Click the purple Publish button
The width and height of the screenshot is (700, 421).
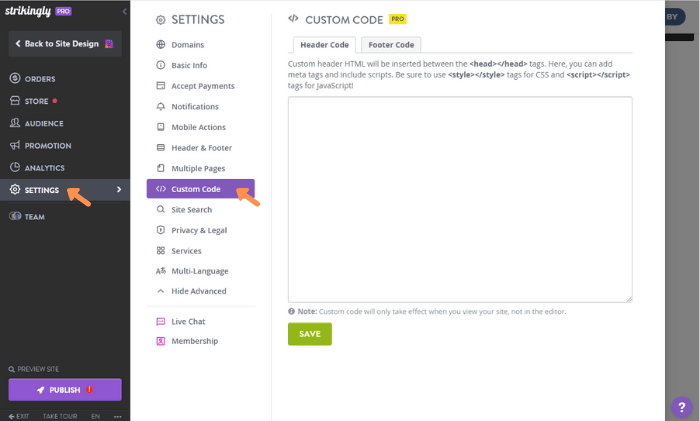coord(65,390)
